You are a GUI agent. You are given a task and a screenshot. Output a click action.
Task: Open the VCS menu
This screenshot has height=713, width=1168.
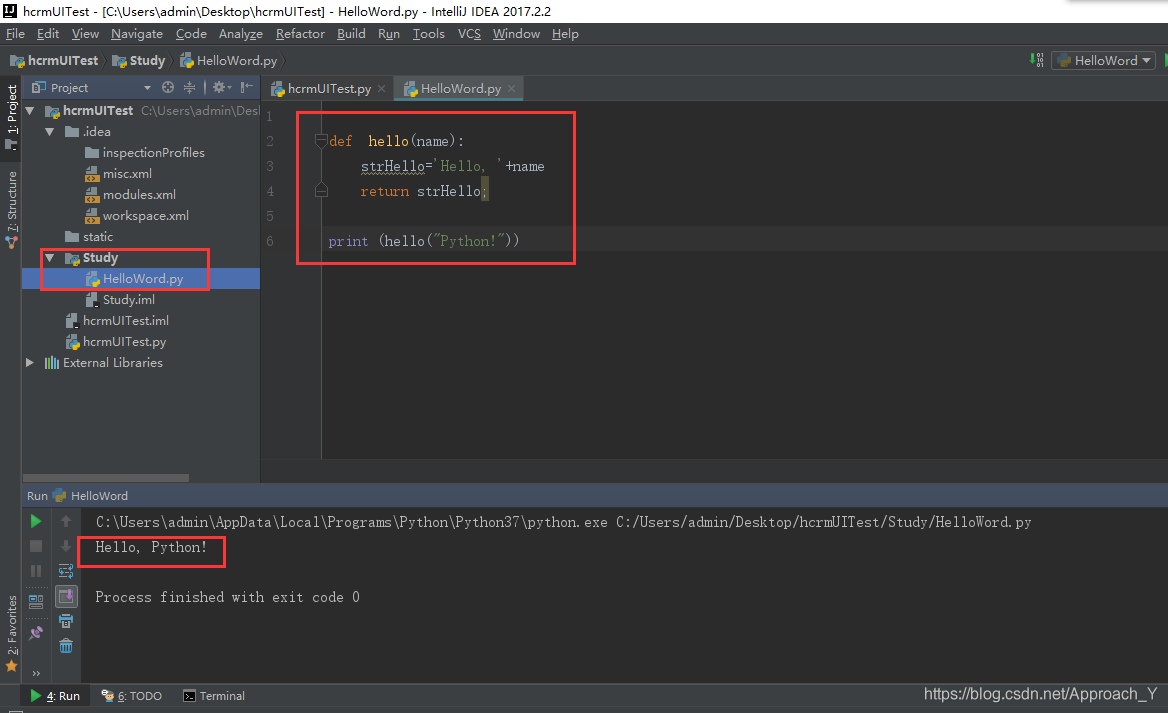point(469,34)
